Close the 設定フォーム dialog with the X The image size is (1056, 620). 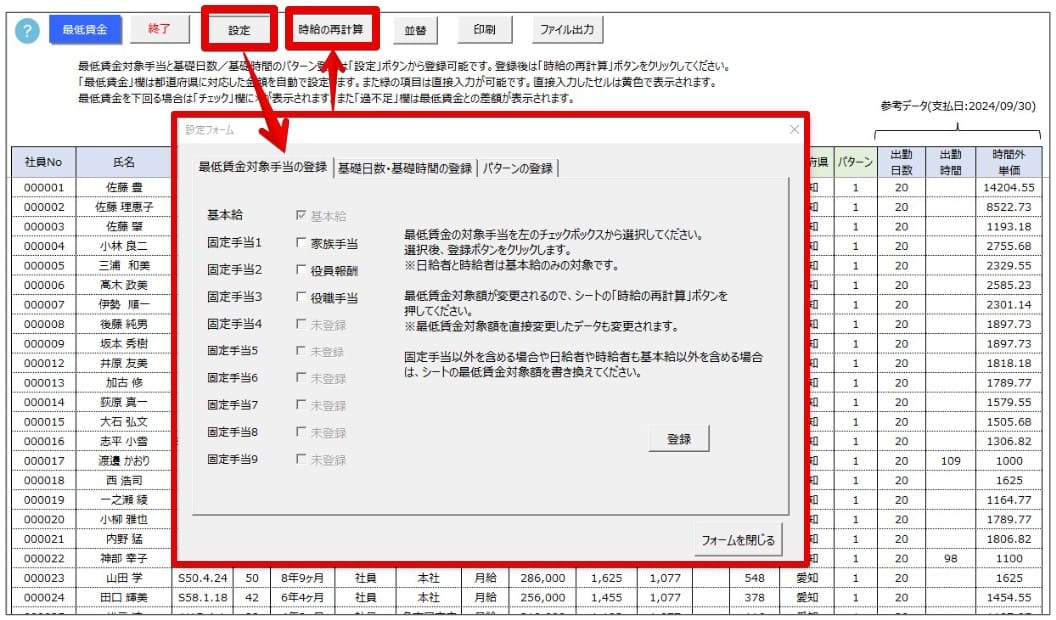pyautogui.click(x=794, y=129)
